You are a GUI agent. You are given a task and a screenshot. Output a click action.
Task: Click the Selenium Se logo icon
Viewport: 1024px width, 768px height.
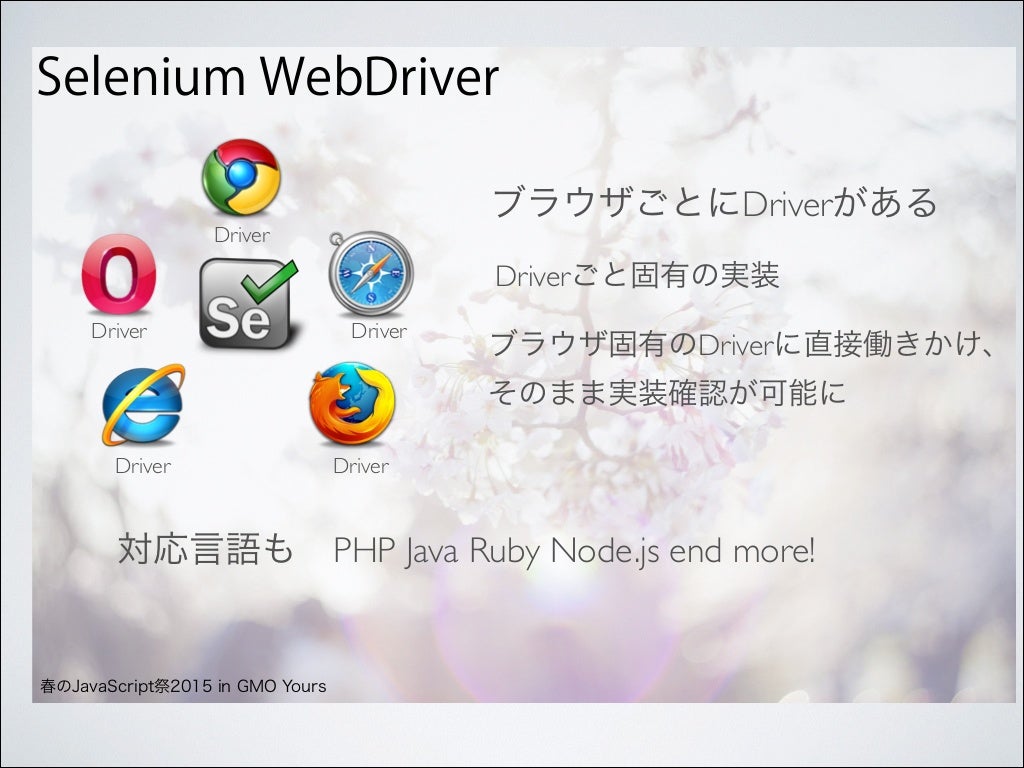tap(248, 304)
